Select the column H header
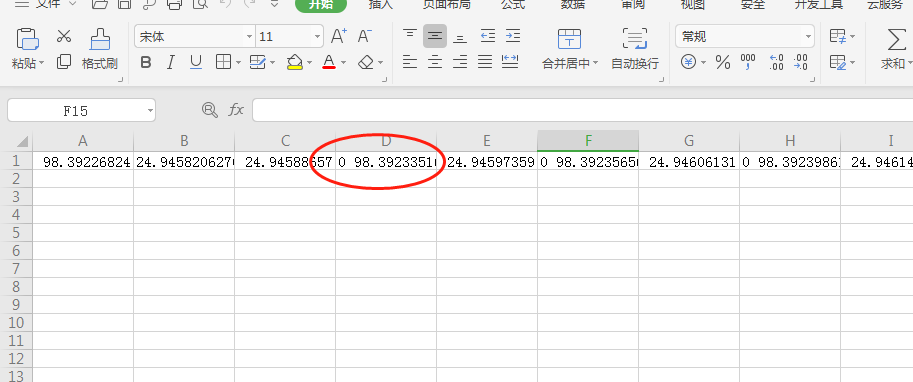The width and height of the screenshot is (913, 382). (790, 140)
